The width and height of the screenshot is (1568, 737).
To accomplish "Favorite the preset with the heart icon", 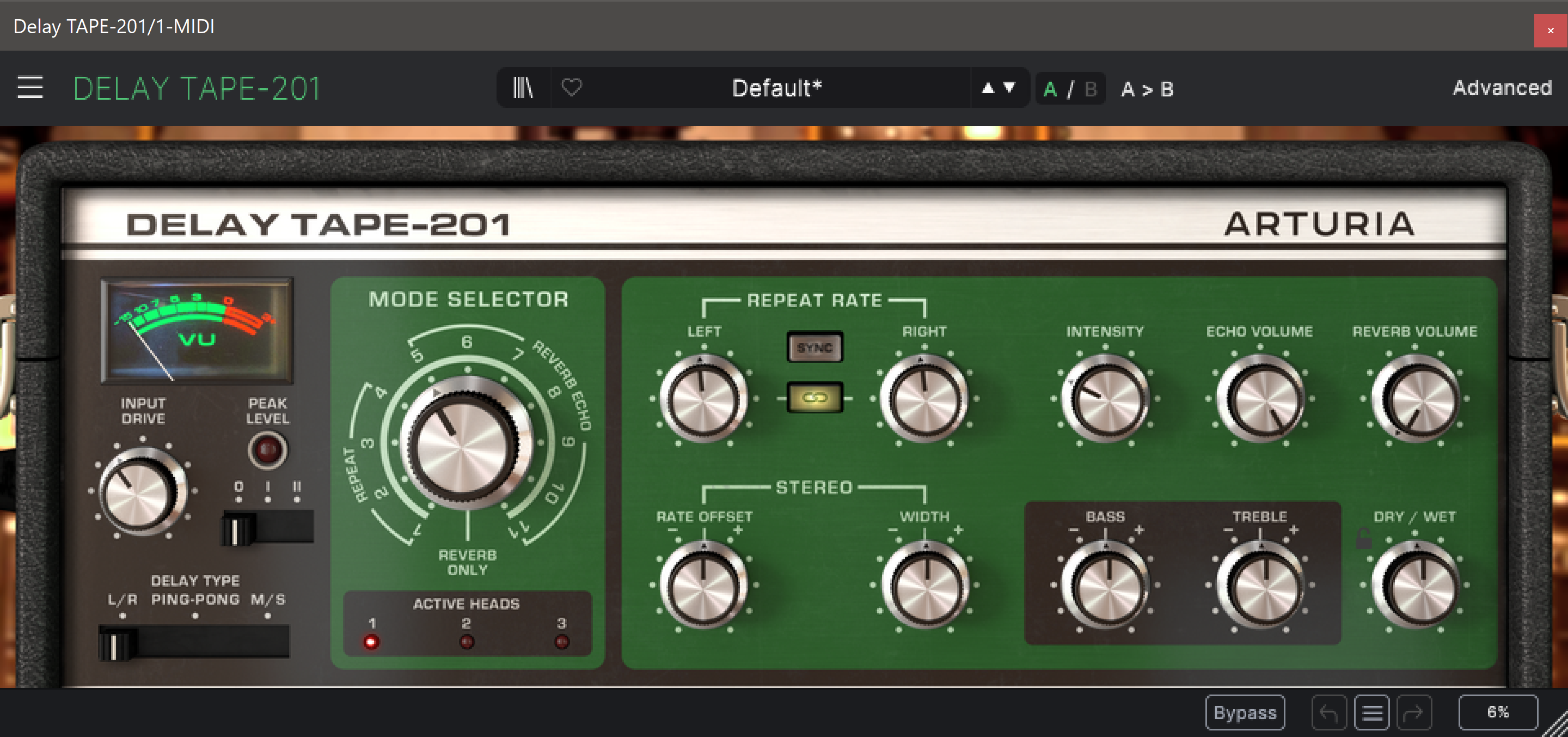I will click(x=571, y=88).
